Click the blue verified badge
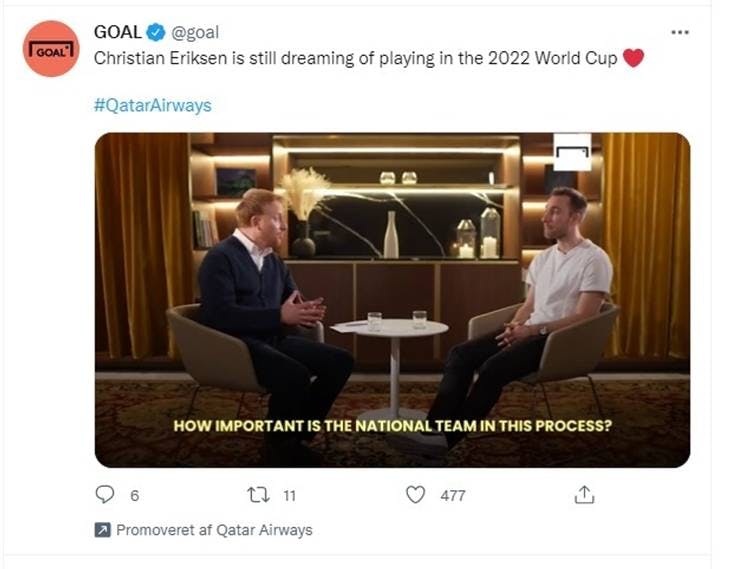This screenshot has height=569, width=730. [x=157, y=33]
